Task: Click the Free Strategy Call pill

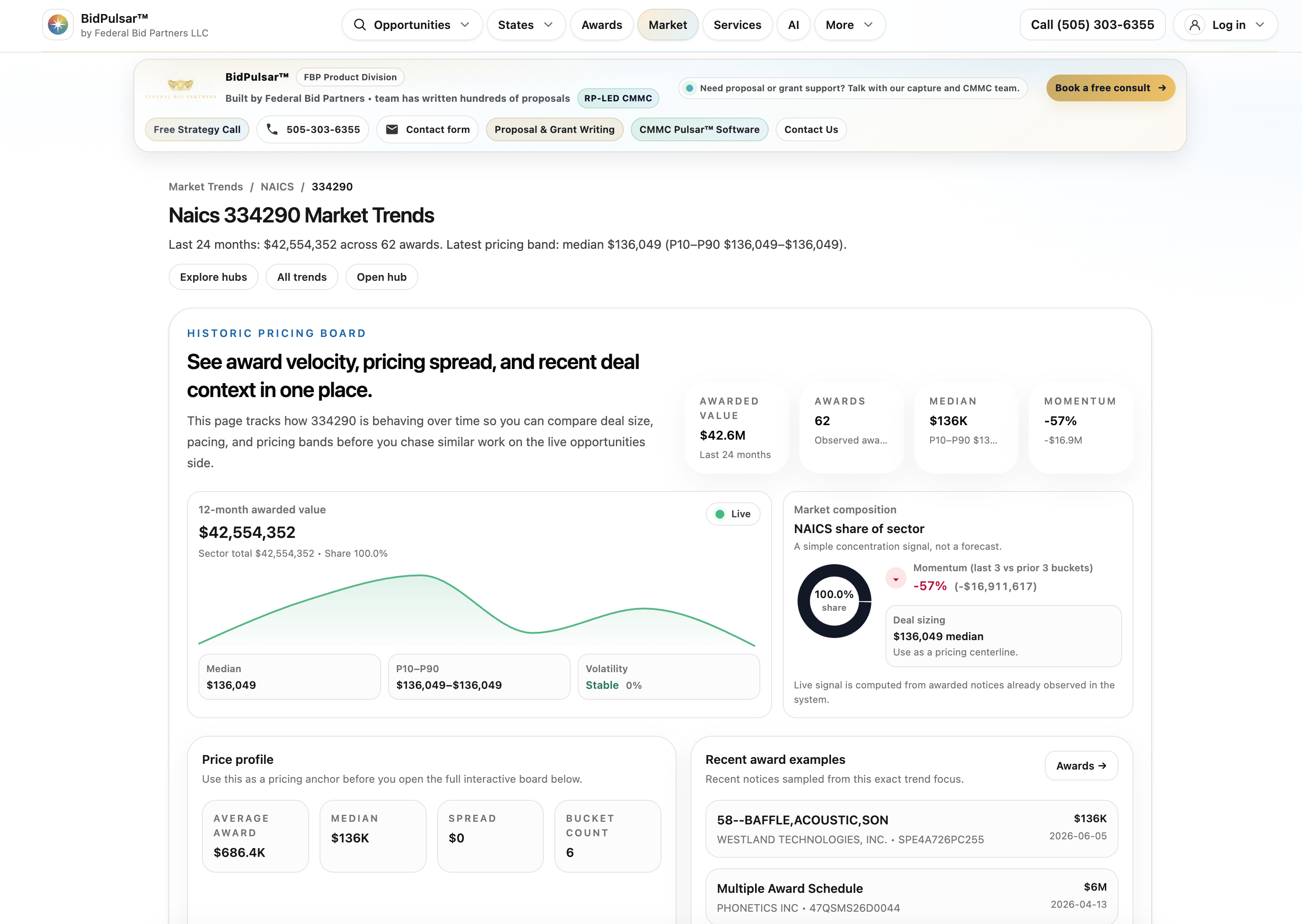Action: (197, 130)
